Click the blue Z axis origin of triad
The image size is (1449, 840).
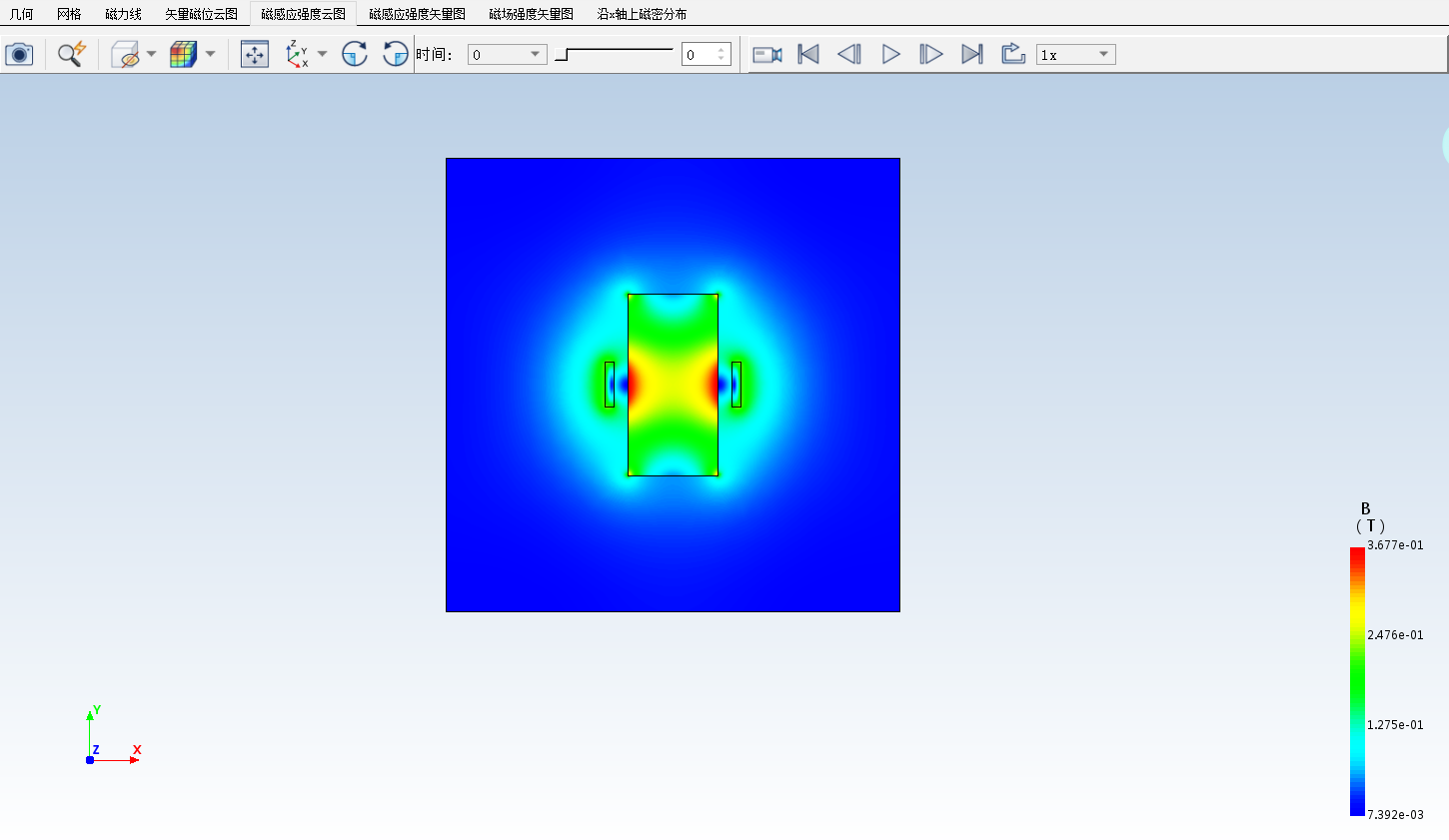click(x=90, y=760)
